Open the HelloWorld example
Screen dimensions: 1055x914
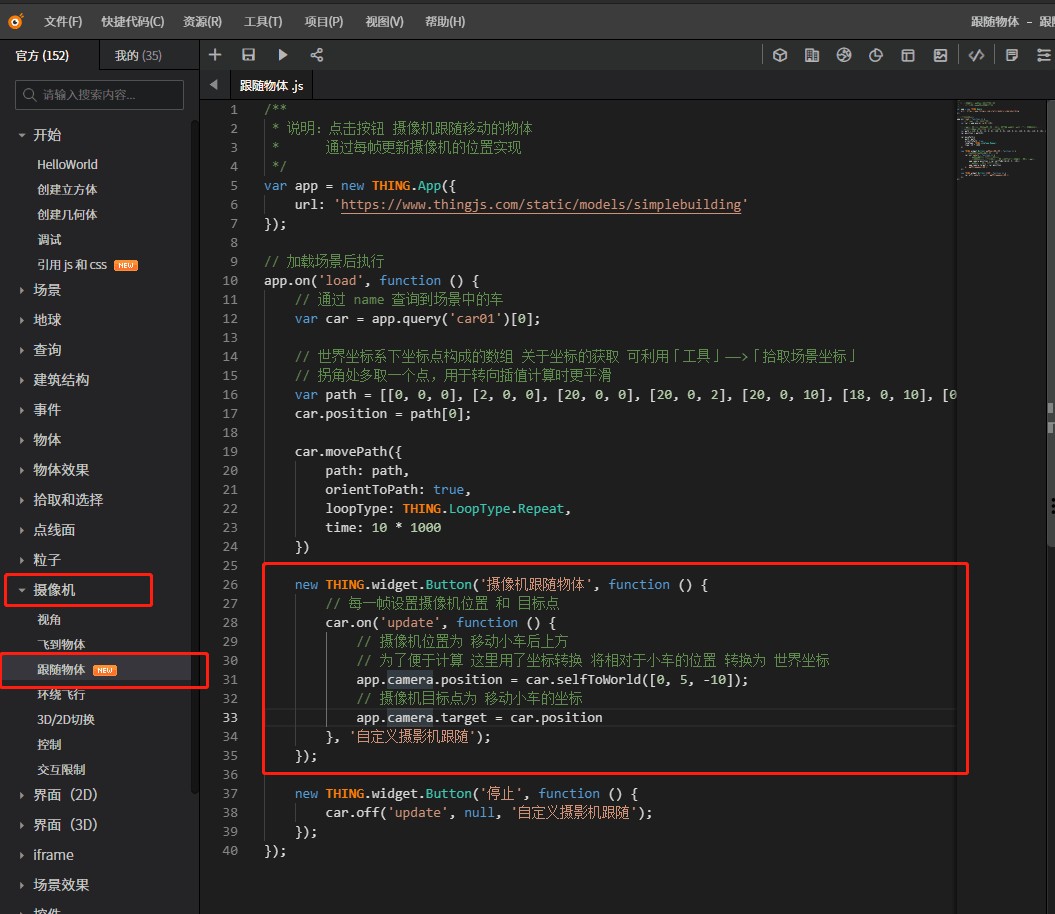(67, 165)
